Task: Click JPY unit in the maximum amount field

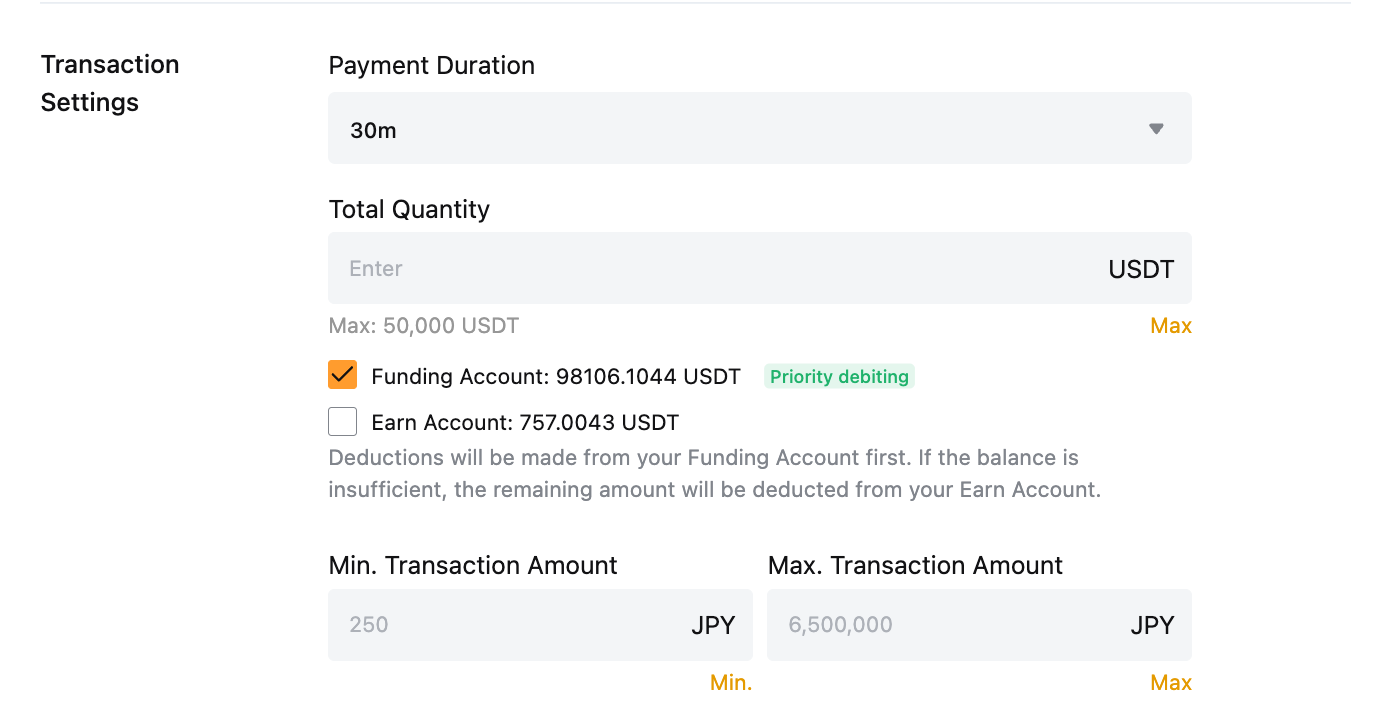Action: coord(1152,626)
